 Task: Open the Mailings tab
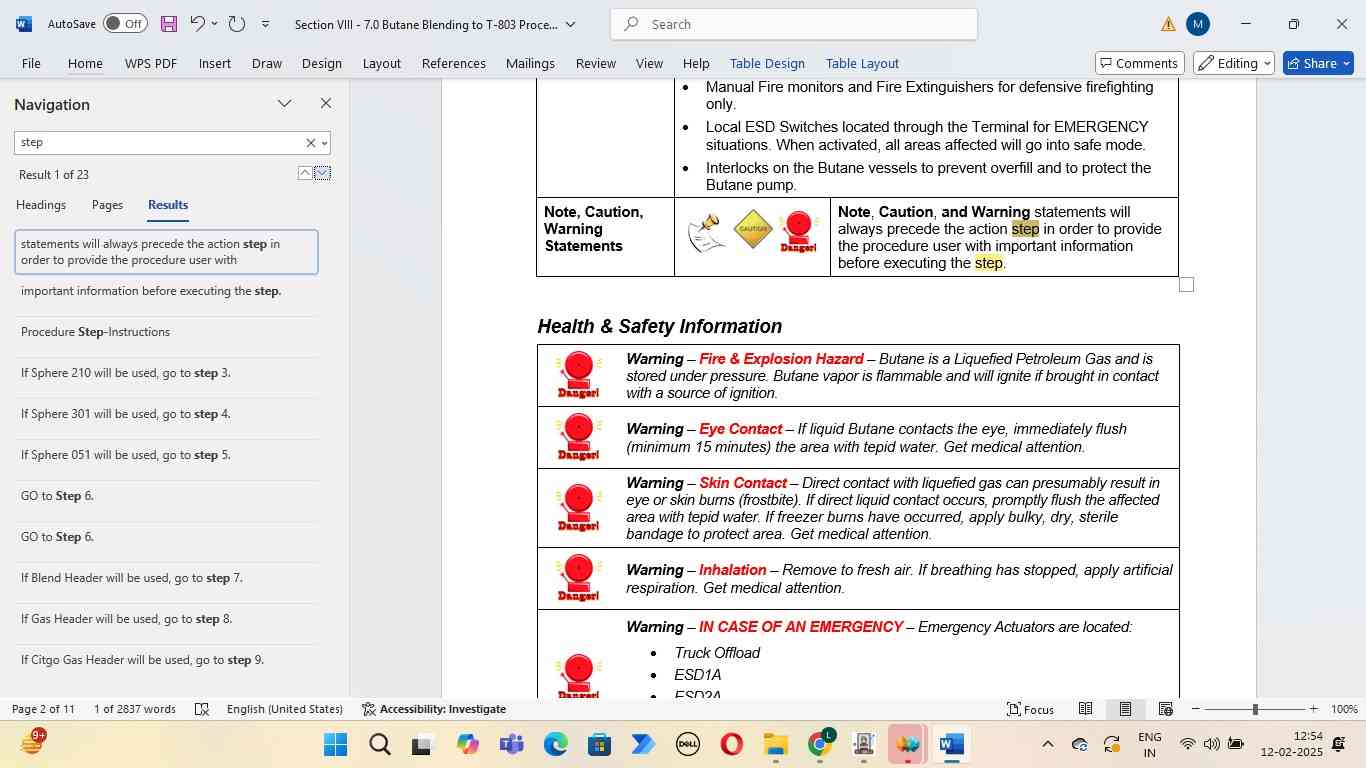[530, 63]
